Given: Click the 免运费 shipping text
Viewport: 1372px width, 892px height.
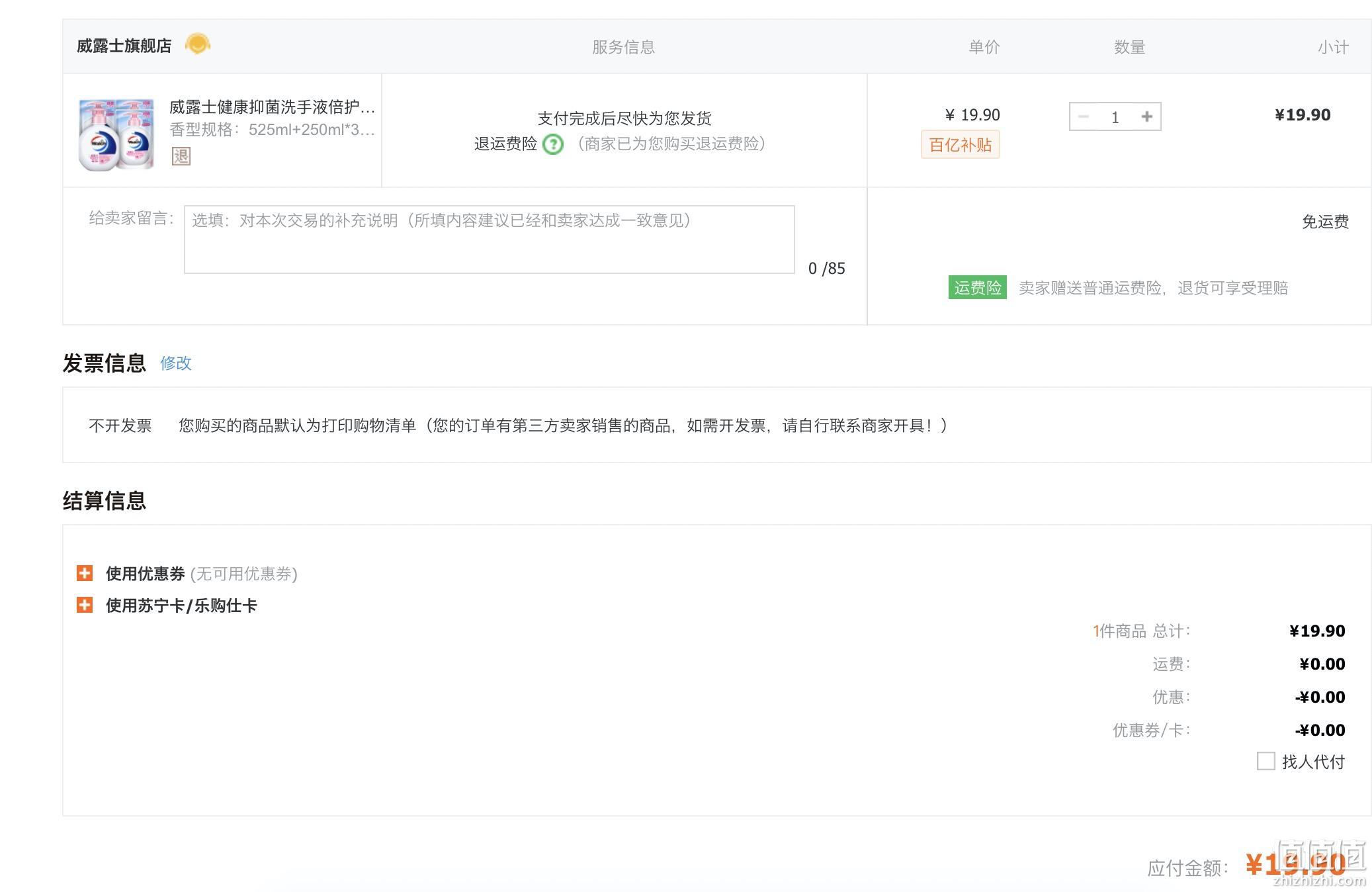Looking at the screenshot, I should [1325, 222].
